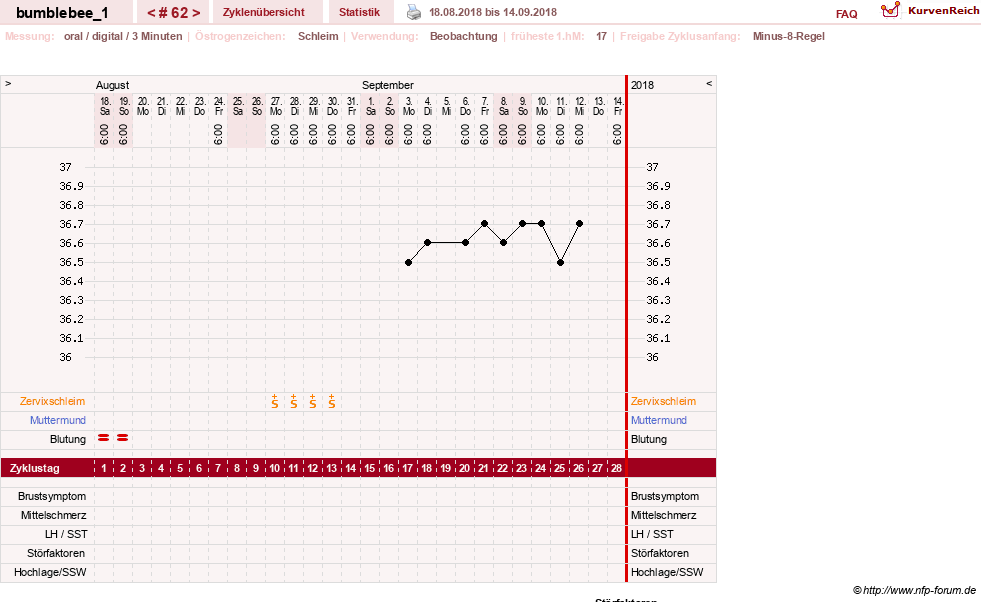Click the left LH / SST row label

tap(66, 534)
